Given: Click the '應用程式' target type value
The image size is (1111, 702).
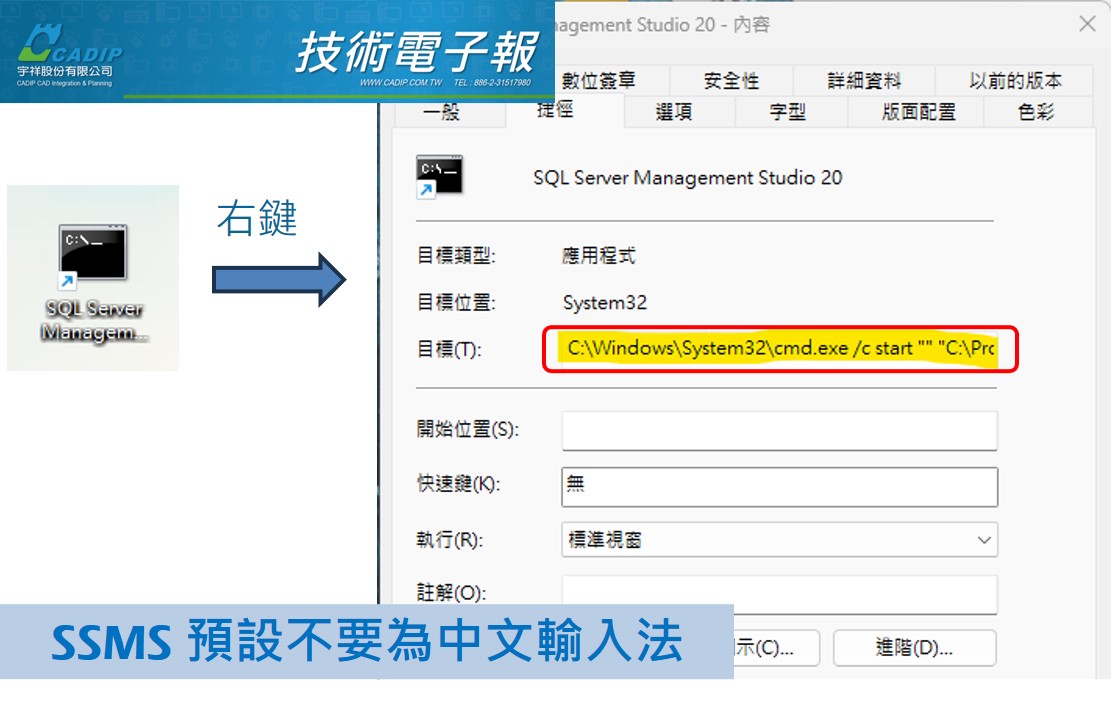Looking at the screenshot, I should coord(599,256).
